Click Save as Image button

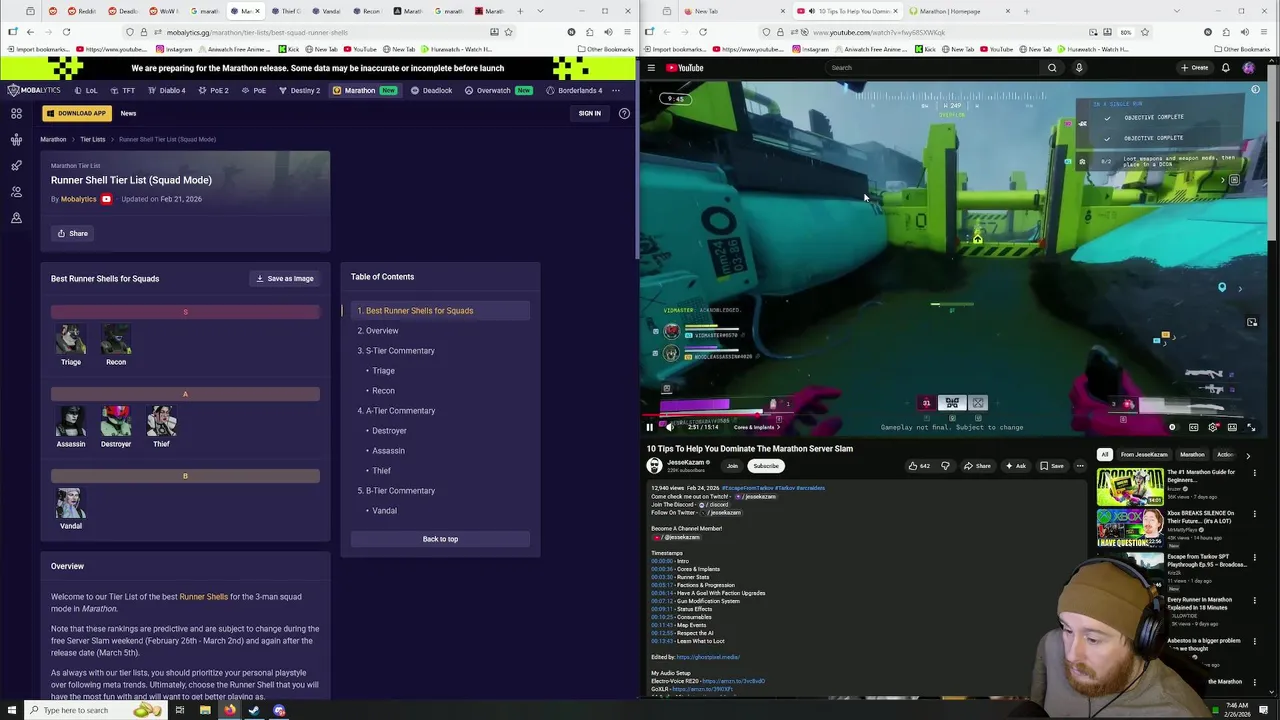pyautogui.click(x=285, y=278)
